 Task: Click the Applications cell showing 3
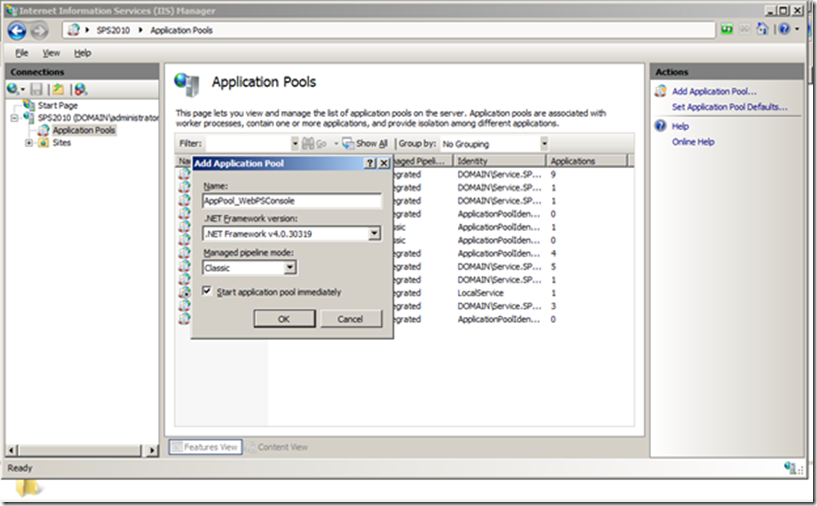[553, 306]
